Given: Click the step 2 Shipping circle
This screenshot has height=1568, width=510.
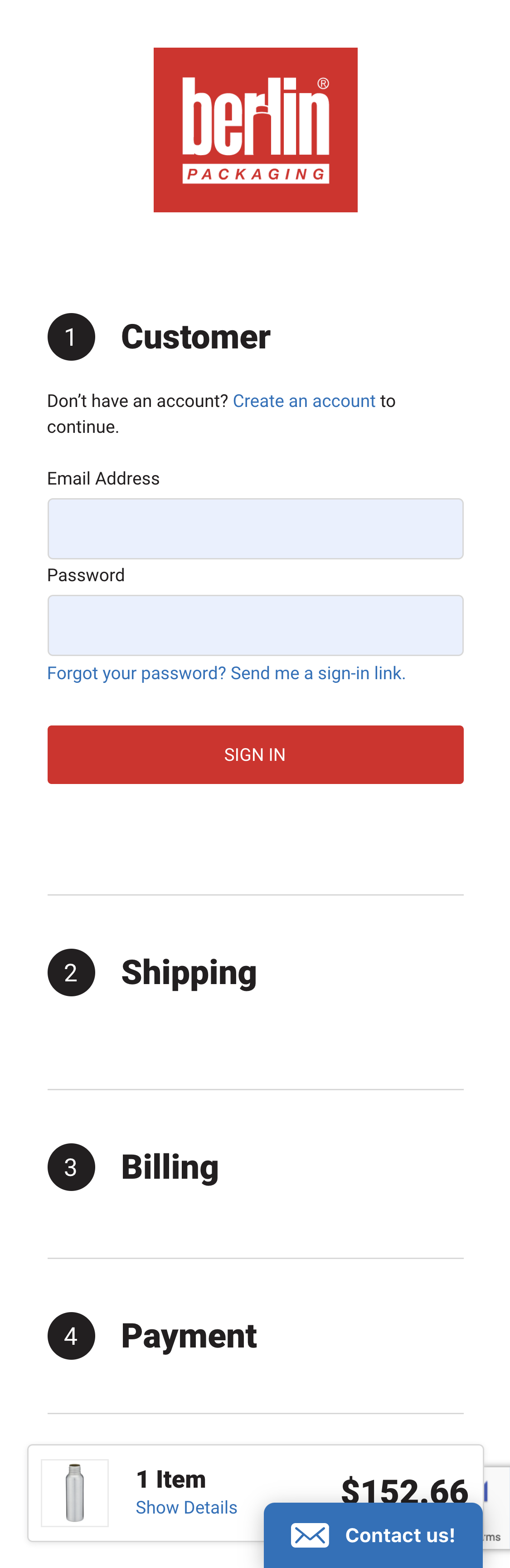Looking at the screenshot, I should [x=71, y=972].
